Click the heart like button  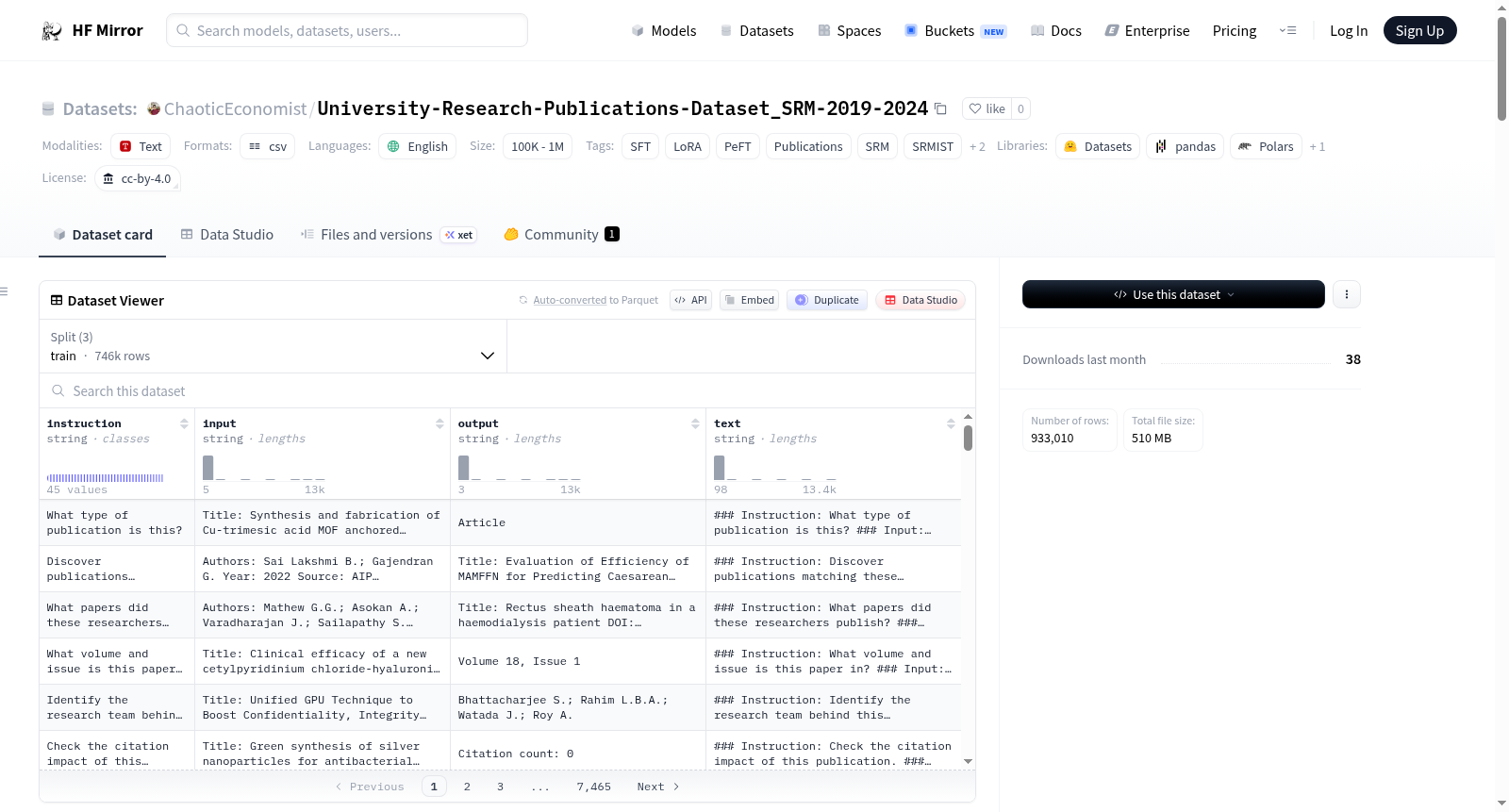pyautogui.click(x=987, y=108)
